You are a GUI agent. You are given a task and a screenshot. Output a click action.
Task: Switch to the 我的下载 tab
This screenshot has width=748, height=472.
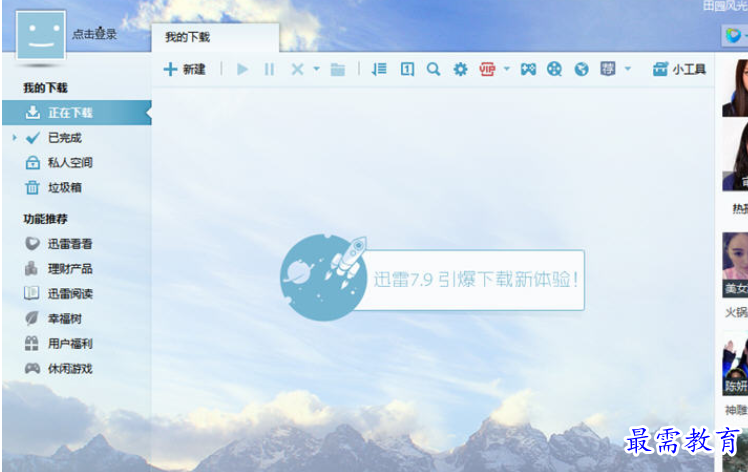(x=215, y=37)
